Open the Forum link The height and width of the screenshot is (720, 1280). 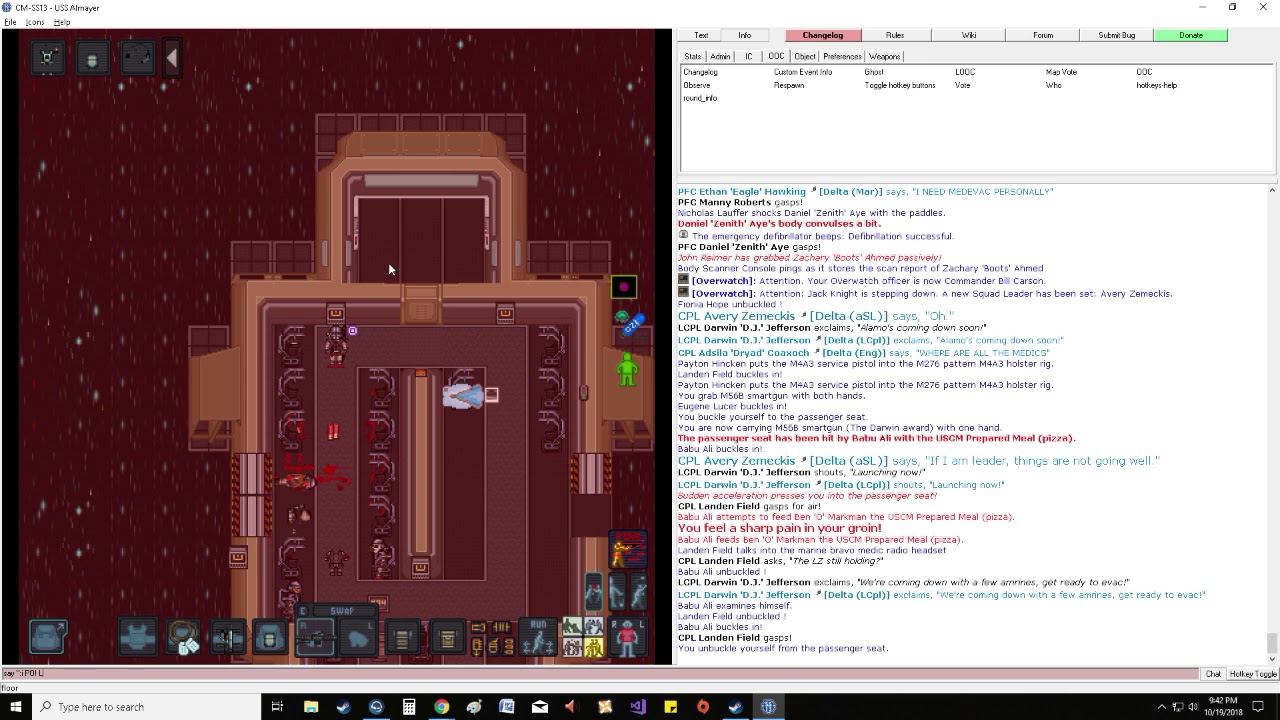pos(1043,35)
